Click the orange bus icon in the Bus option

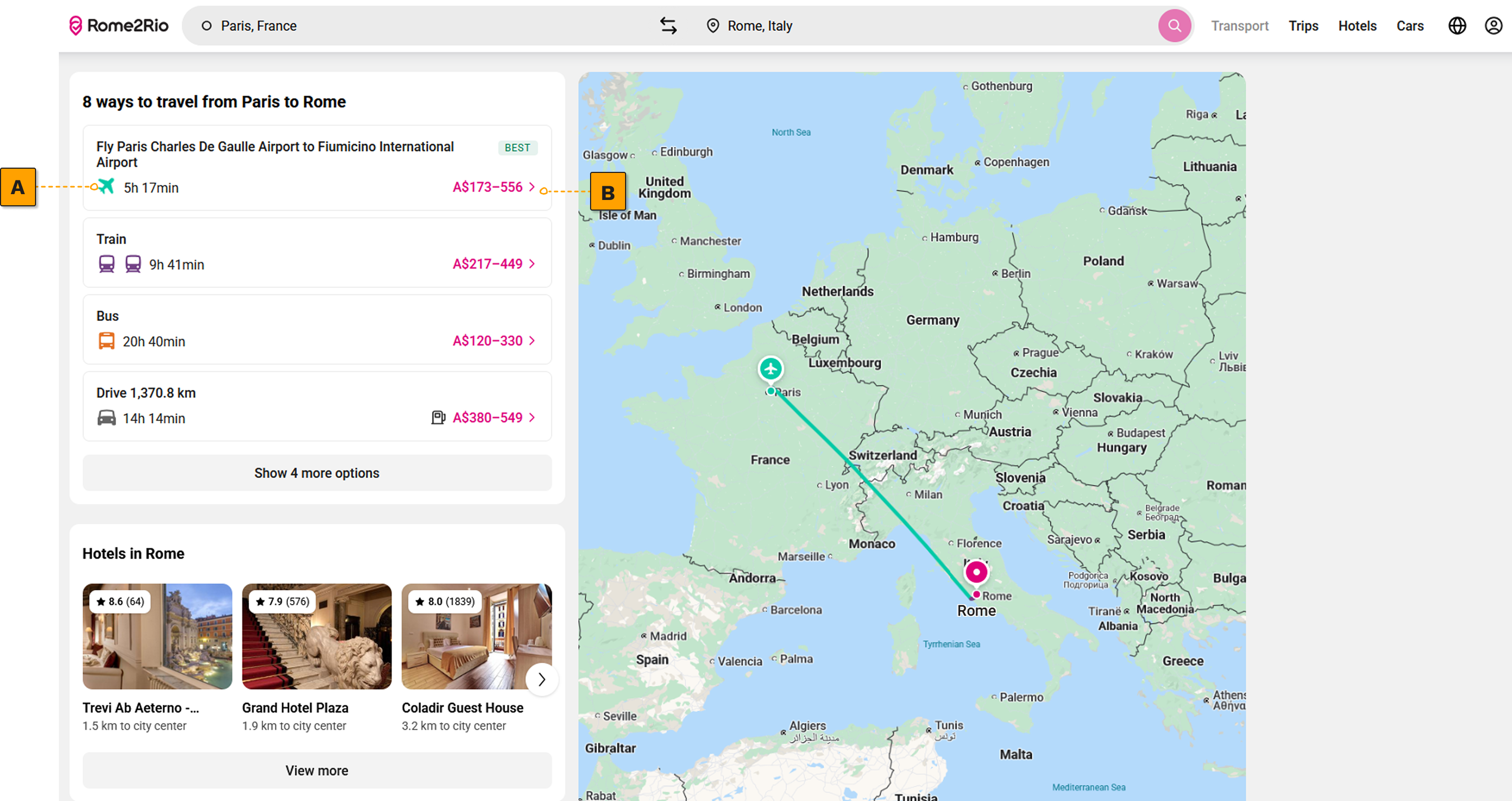pyautogui.click(x=106, y=341)
